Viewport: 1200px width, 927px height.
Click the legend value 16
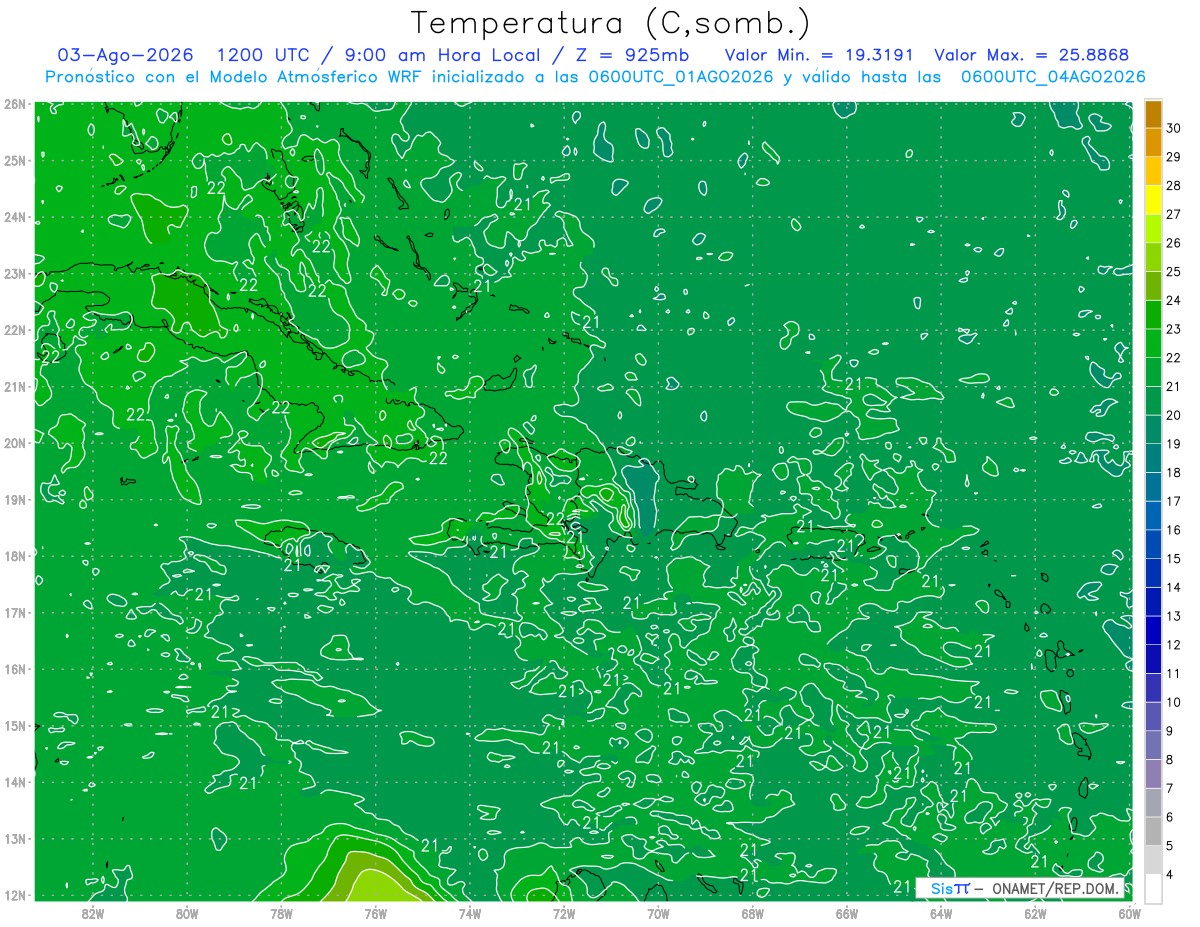click(x=1173, y=530)
